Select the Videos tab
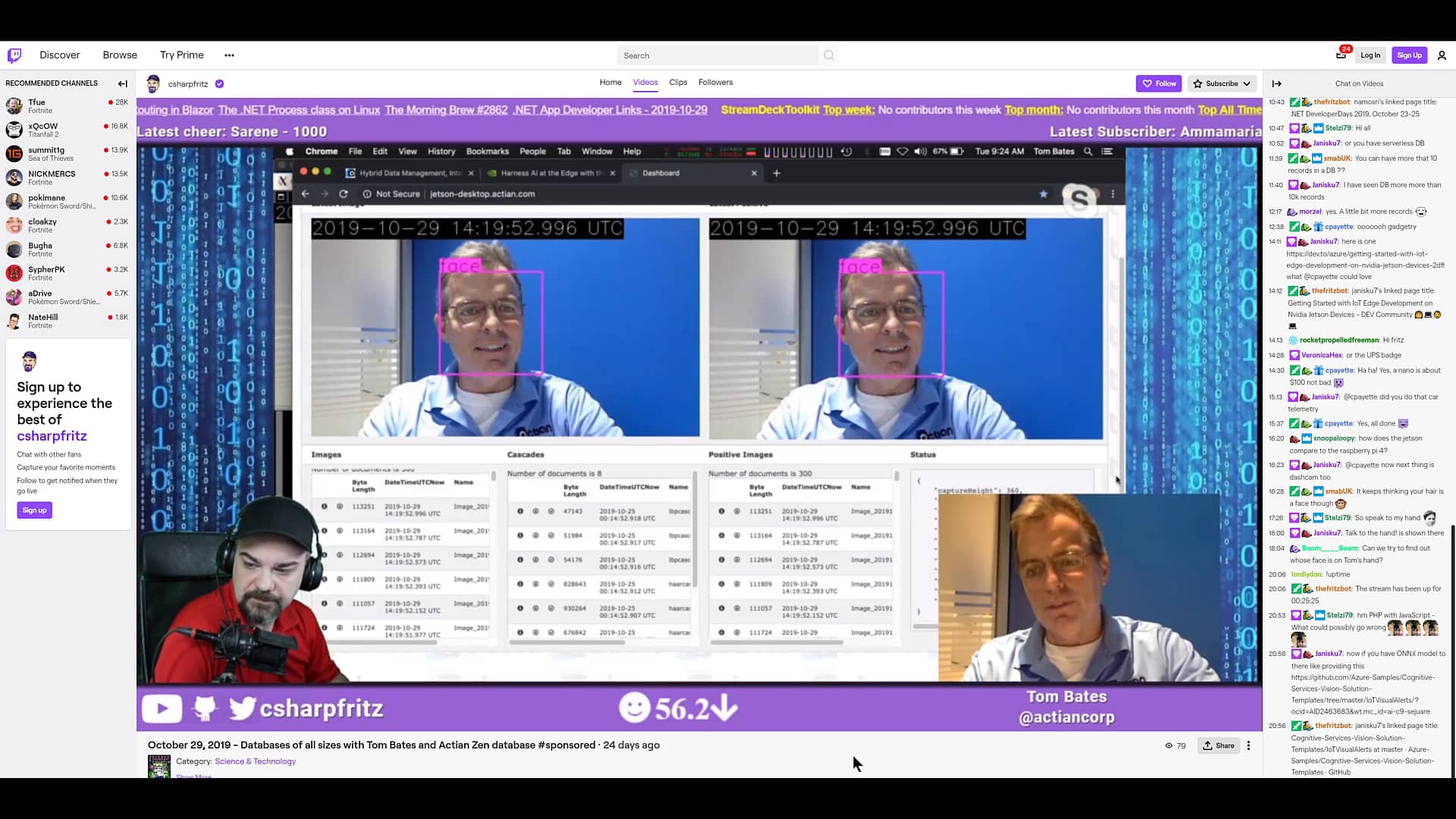The image size is (1456, 819). click(645, 83)
